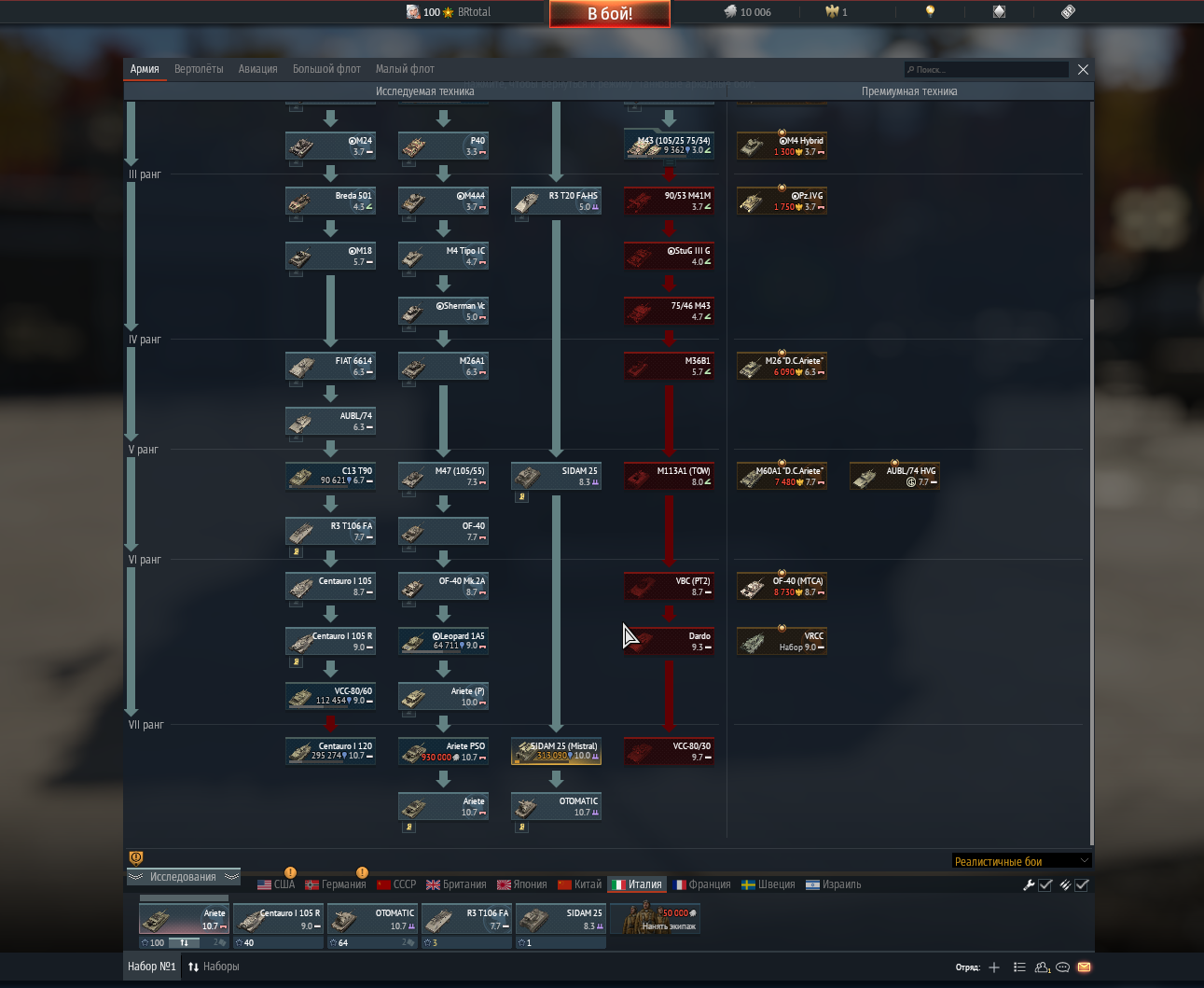
Task: Select the Sherman Vc card
Action: pyautogui.click(x=443, y=311)
